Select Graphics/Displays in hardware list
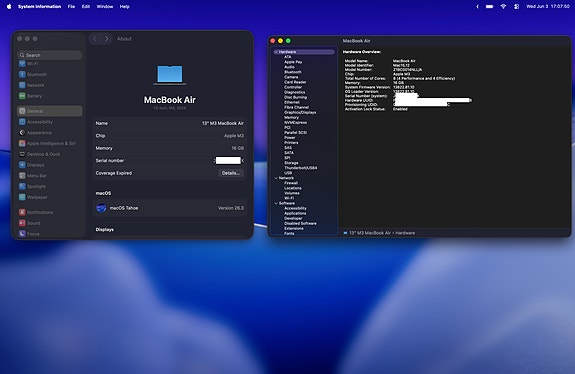 [300, 112]
